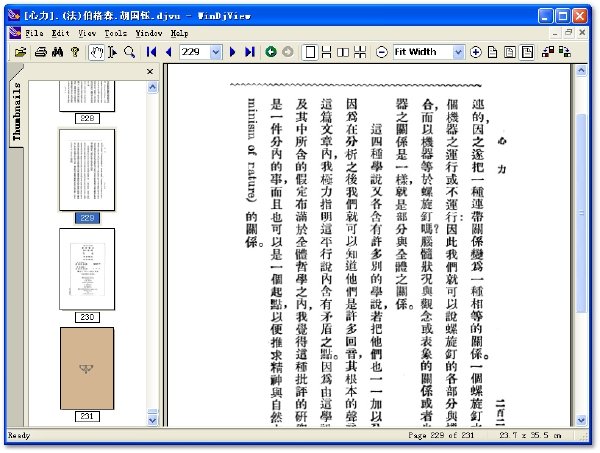Viewport: 600px width, 453px height.
Task: Select the page 230 thumbnail
Action: (87, 269)
